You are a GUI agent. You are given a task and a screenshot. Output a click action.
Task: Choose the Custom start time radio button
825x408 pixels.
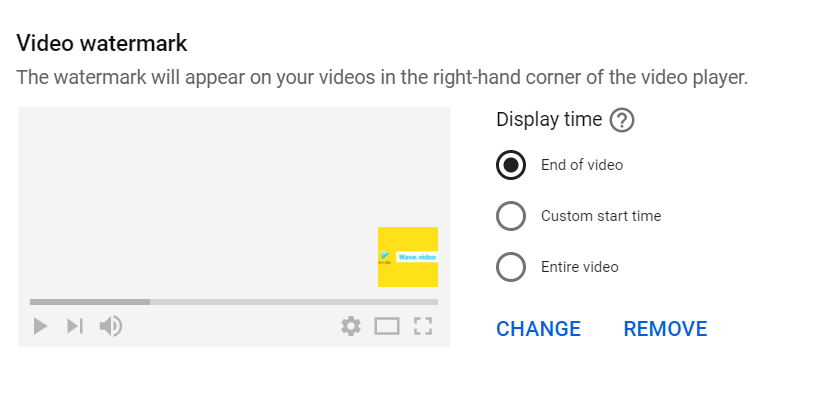511,216
